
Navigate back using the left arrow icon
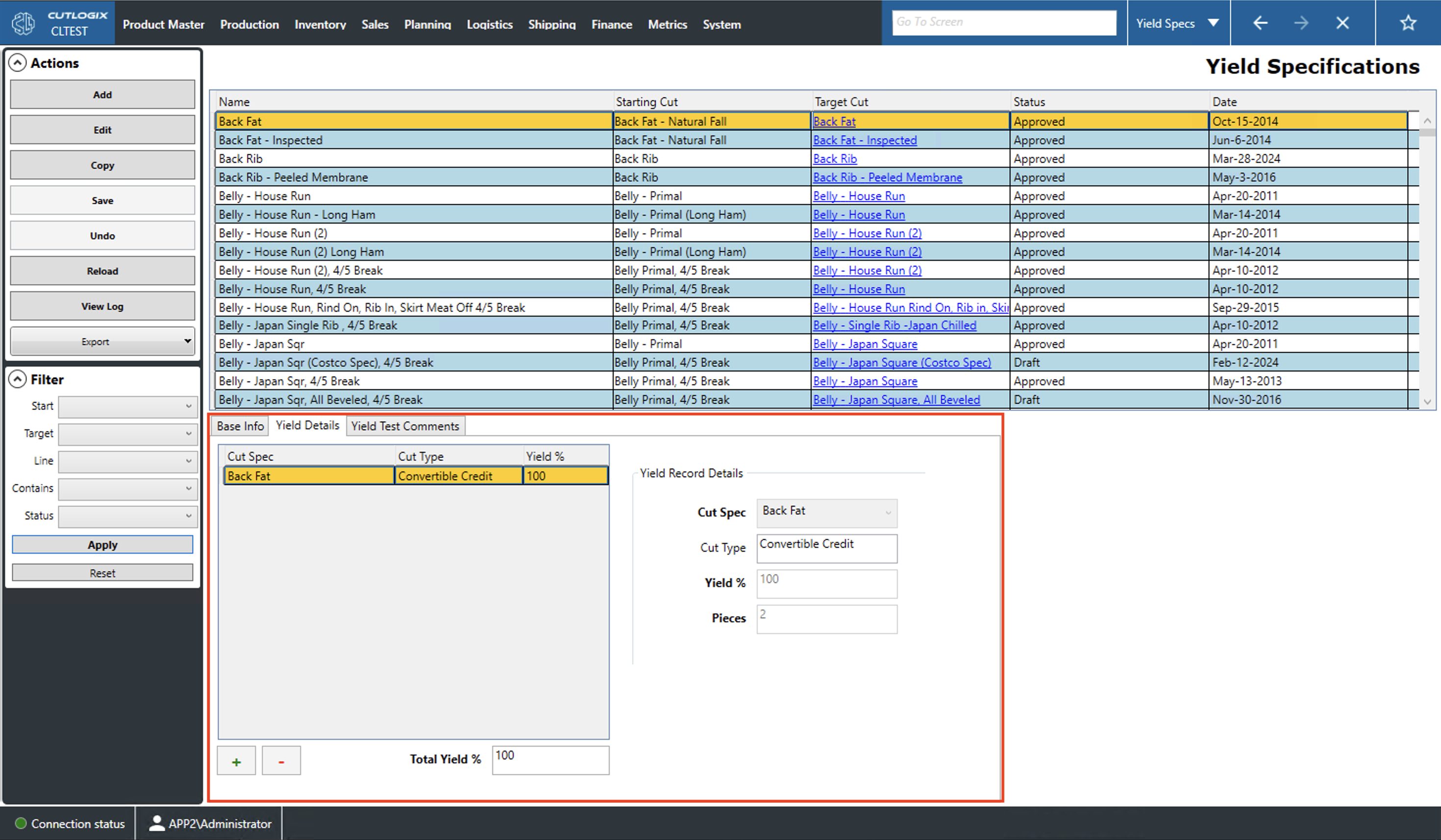coord(1260,23)
